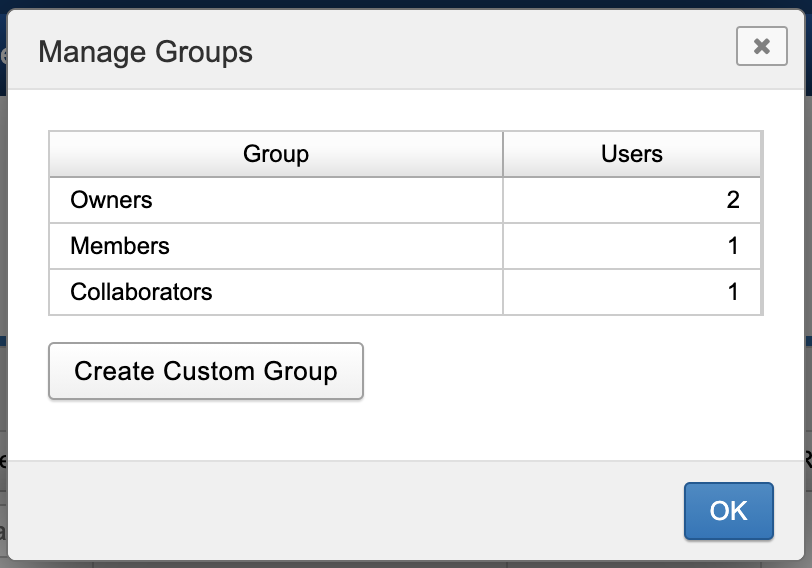Click the Owners user count of 2
The height and width of the screenshot is (568, 812).
(x=732, y=200)
